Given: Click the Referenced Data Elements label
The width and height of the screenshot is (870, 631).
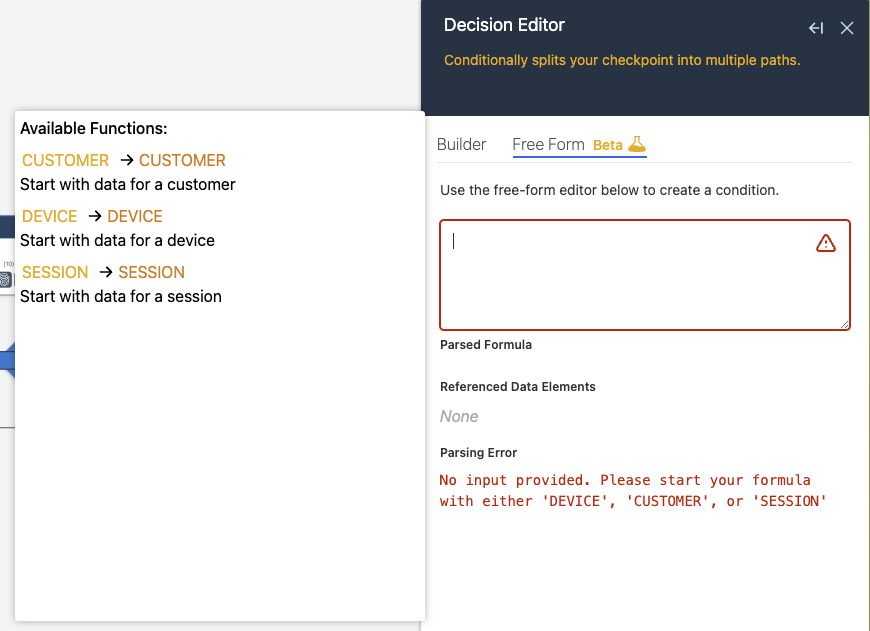Looking at the screenshot, I should pyautogui.click(x=518, y=387).
